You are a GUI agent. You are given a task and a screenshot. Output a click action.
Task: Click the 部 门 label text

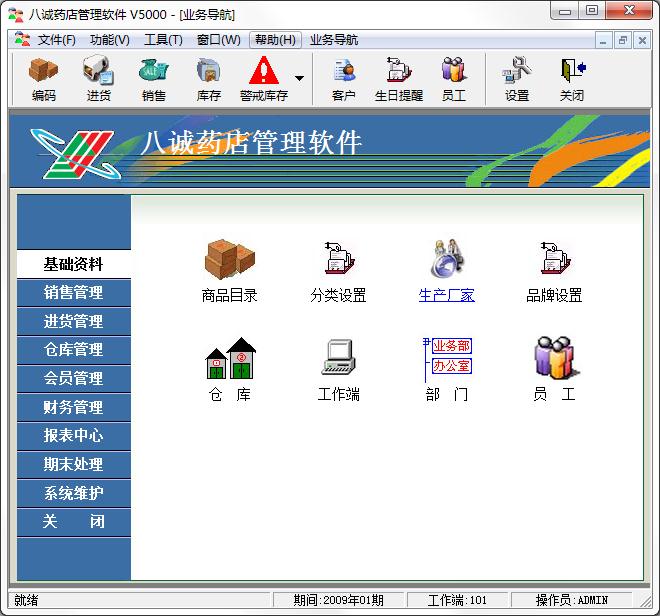coord(447,394)
